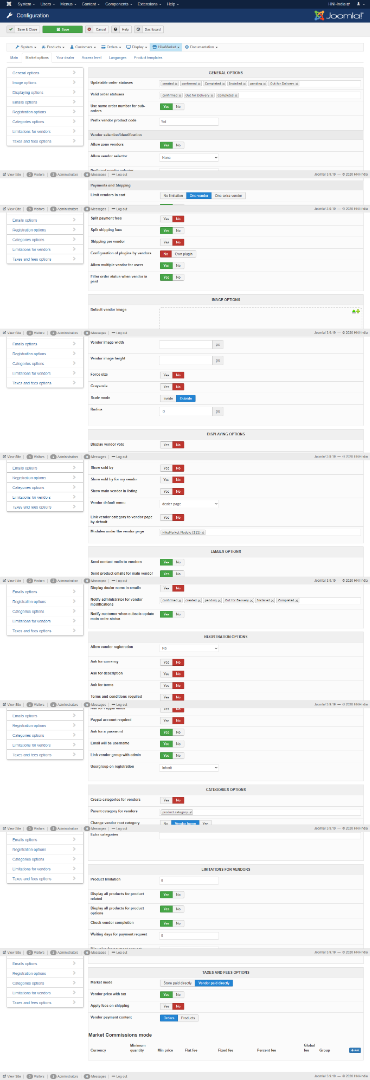
Task: Set Use same order number for sub-orders to No
Action: click(x=178, y=107)
